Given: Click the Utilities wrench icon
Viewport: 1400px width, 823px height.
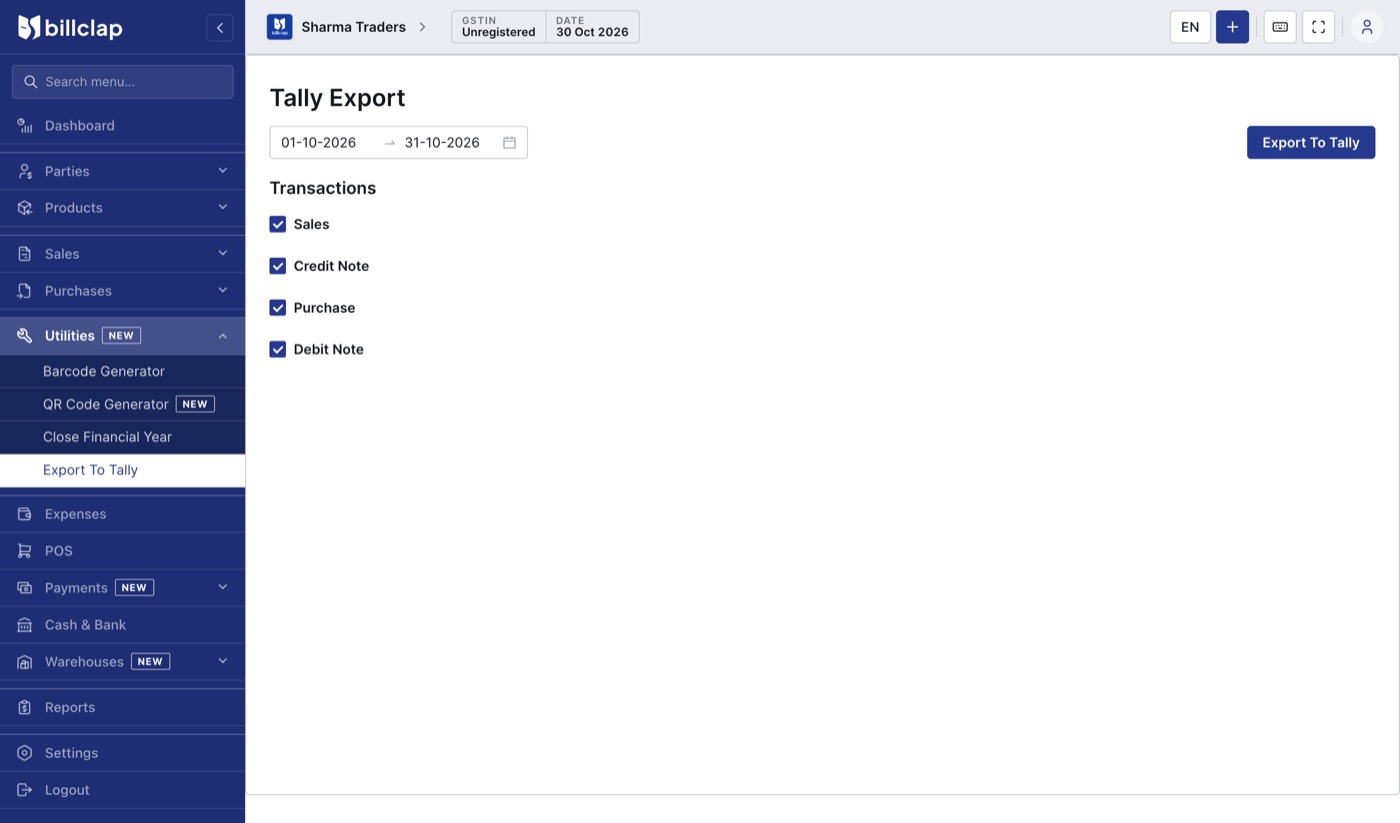Looking at the screenshot, I should point(25,336).
